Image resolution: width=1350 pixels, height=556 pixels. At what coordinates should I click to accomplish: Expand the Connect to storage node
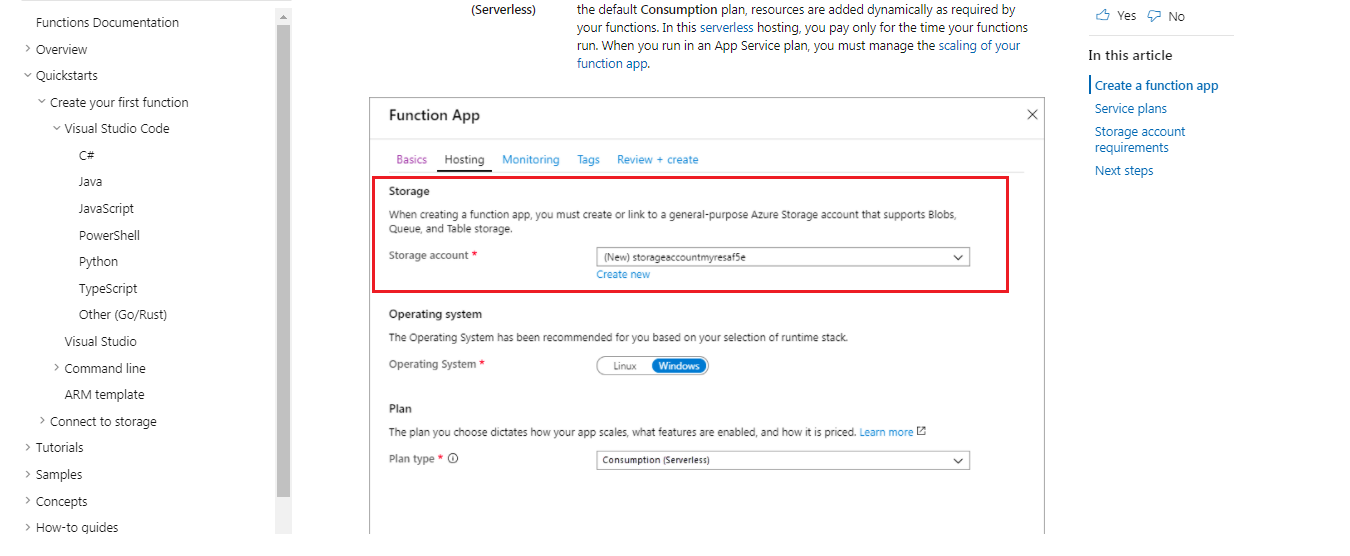click(x=41, y=422)
